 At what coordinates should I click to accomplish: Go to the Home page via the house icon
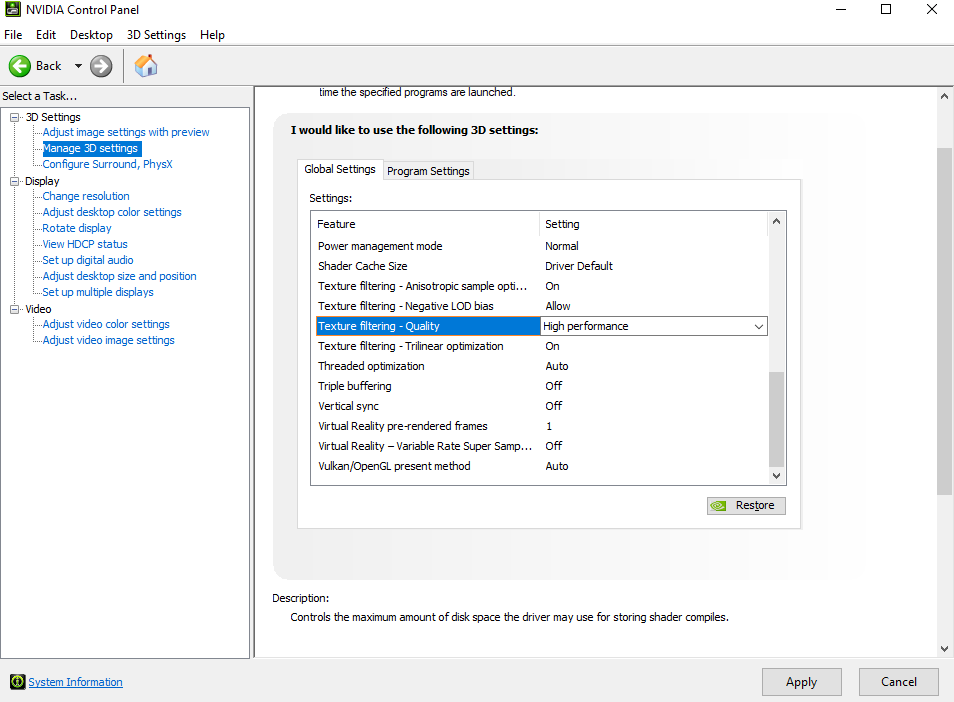coord(146,66)
